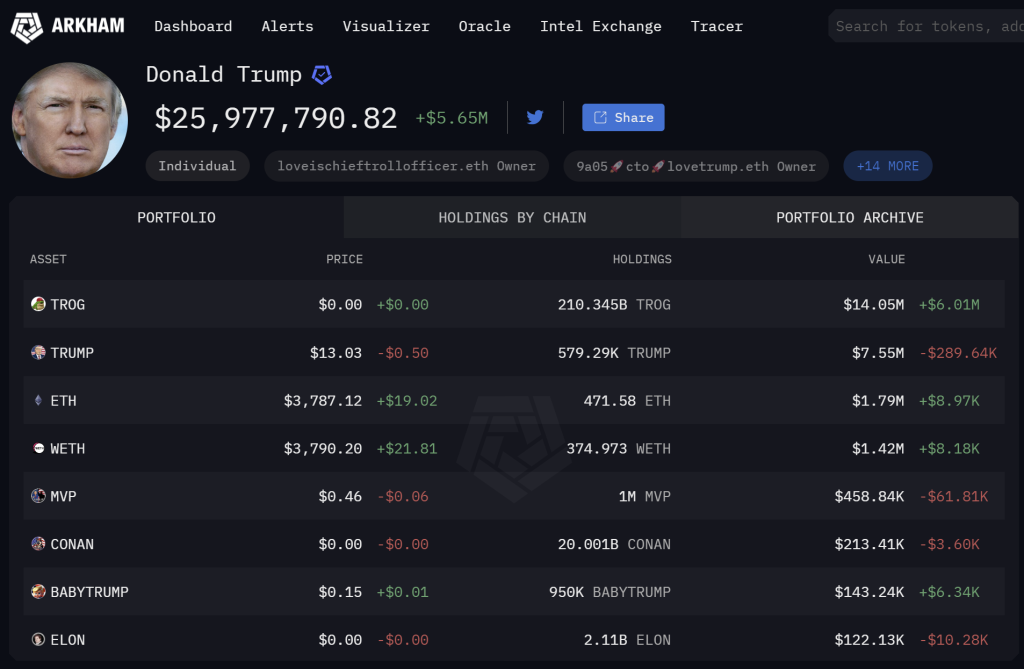Select the ELON token icon
Viewport: 1024px width, 669px height.
(x=38, y=639)
